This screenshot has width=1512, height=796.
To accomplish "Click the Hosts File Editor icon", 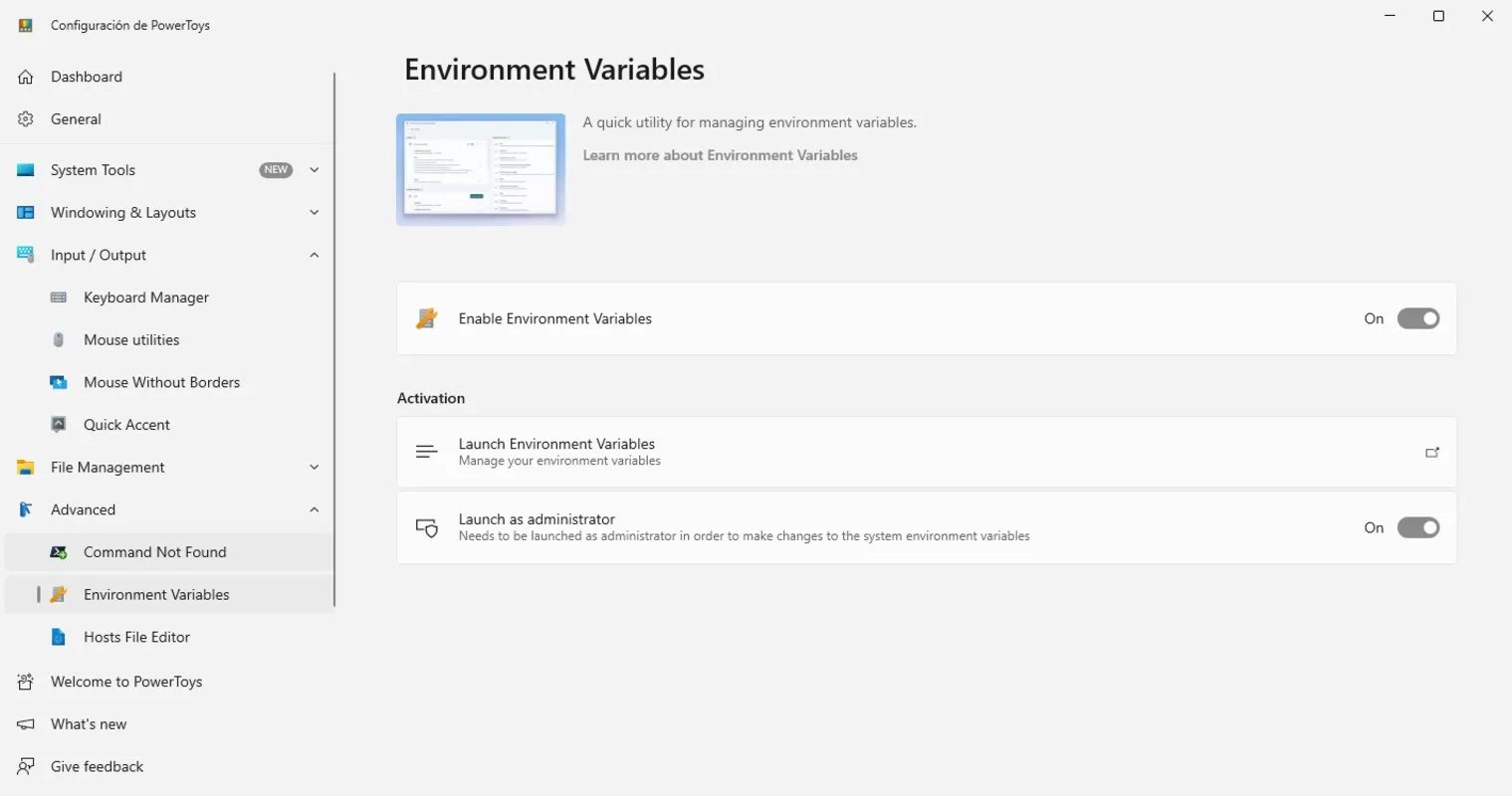I will (59, 637).
